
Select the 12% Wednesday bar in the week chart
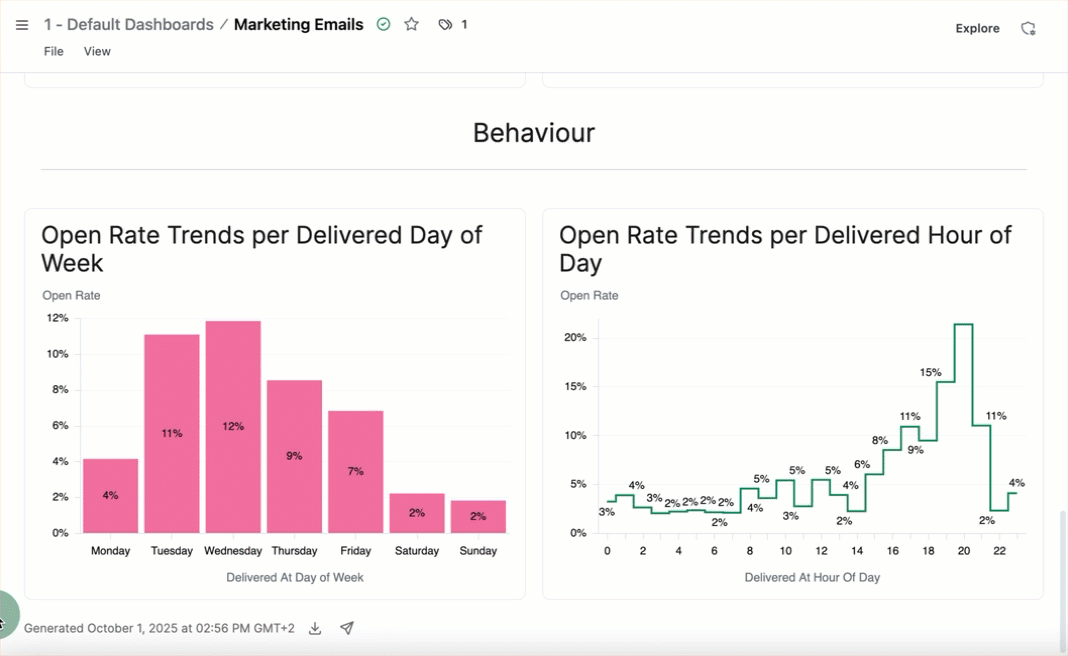point(233,425)
